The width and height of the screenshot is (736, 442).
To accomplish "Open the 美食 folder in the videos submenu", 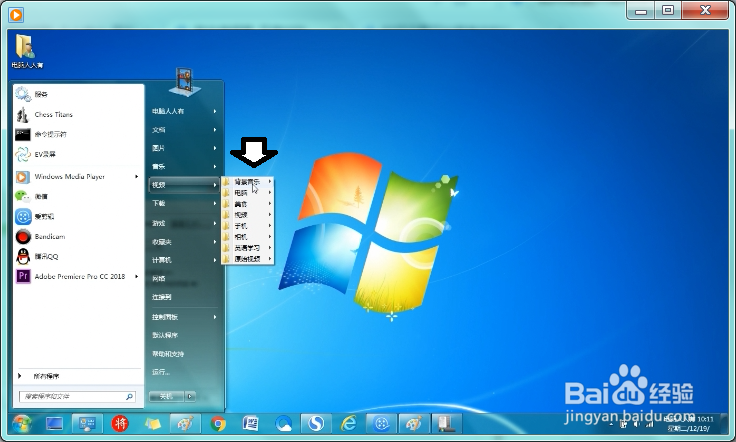I will 247,204.
